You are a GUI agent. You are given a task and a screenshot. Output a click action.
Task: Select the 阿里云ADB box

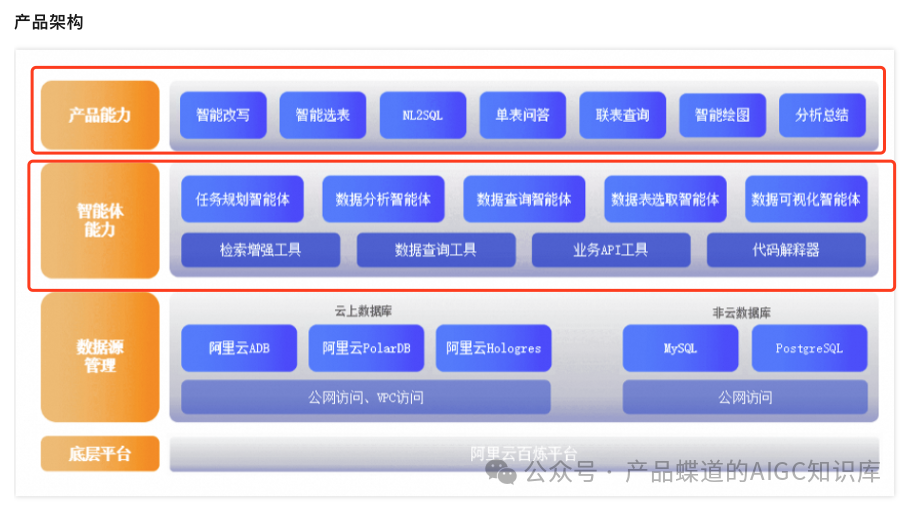239,348
